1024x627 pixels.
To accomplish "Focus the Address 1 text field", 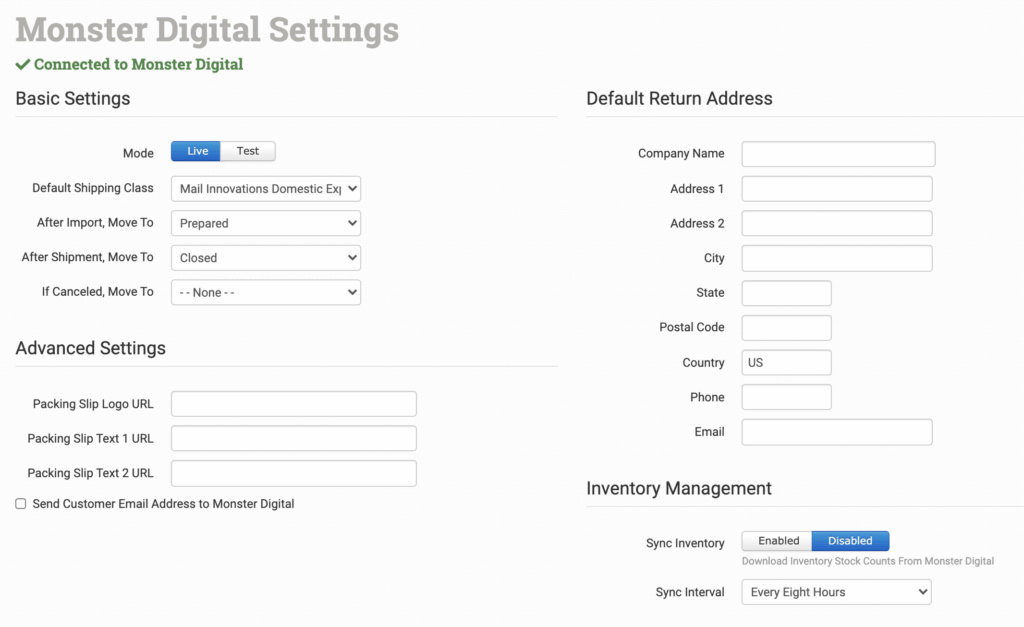I will (x=836, y=189).
